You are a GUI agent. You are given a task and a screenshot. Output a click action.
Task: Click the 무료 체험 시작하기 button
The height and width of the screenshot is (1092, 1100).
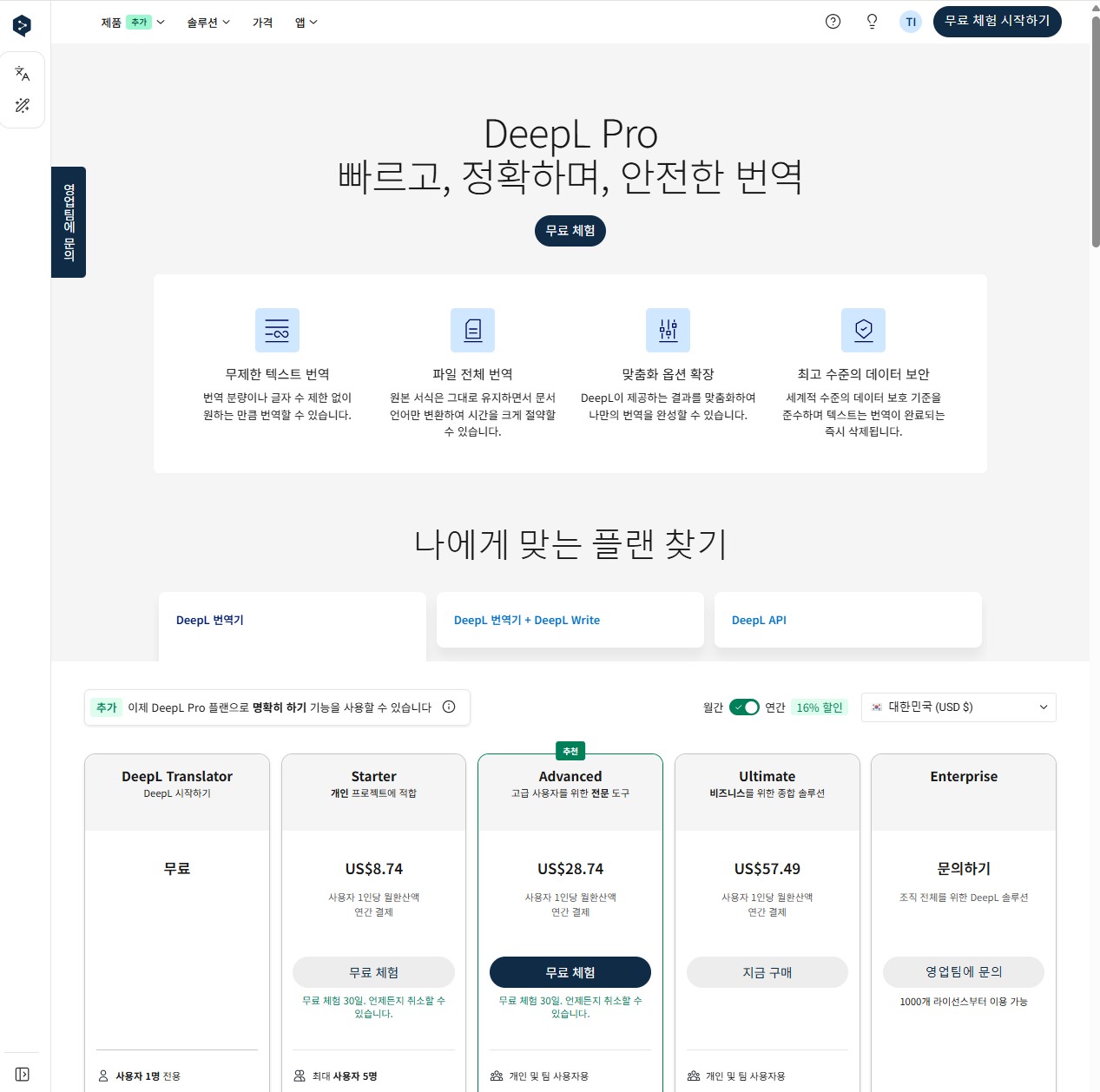click(998, 22)
